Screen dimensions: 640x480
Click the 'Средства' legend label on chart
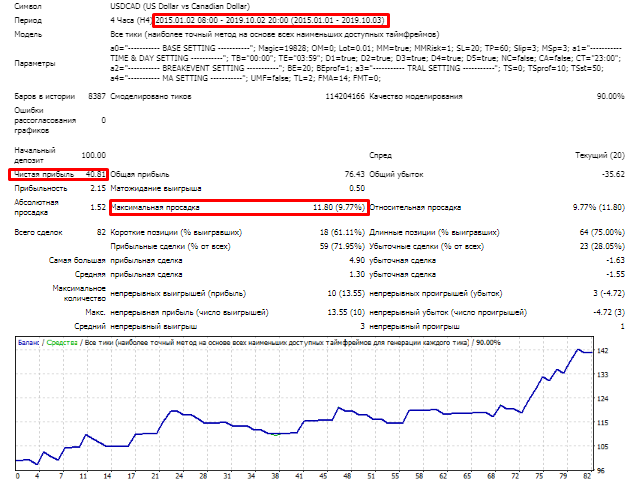pos(62,343)
